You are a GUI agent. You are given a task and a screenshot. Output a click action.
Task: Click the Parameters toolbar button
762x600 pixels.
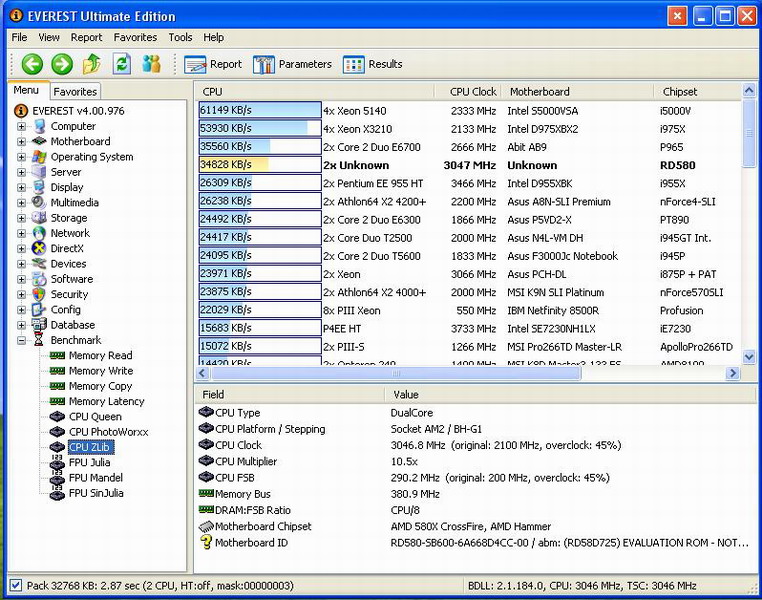(x=292, y=64)
